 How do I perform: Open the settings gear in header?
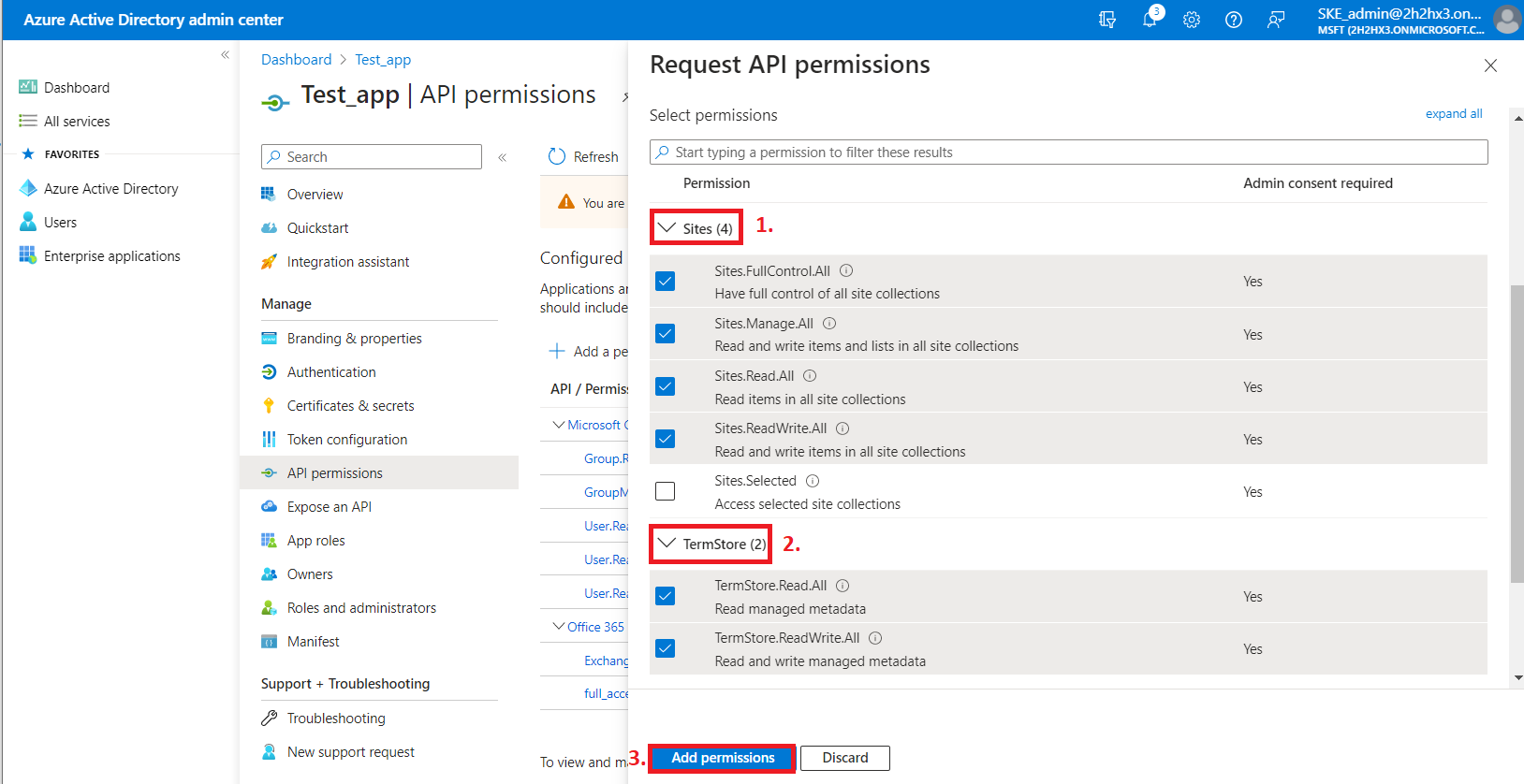tap(1192, 20)
